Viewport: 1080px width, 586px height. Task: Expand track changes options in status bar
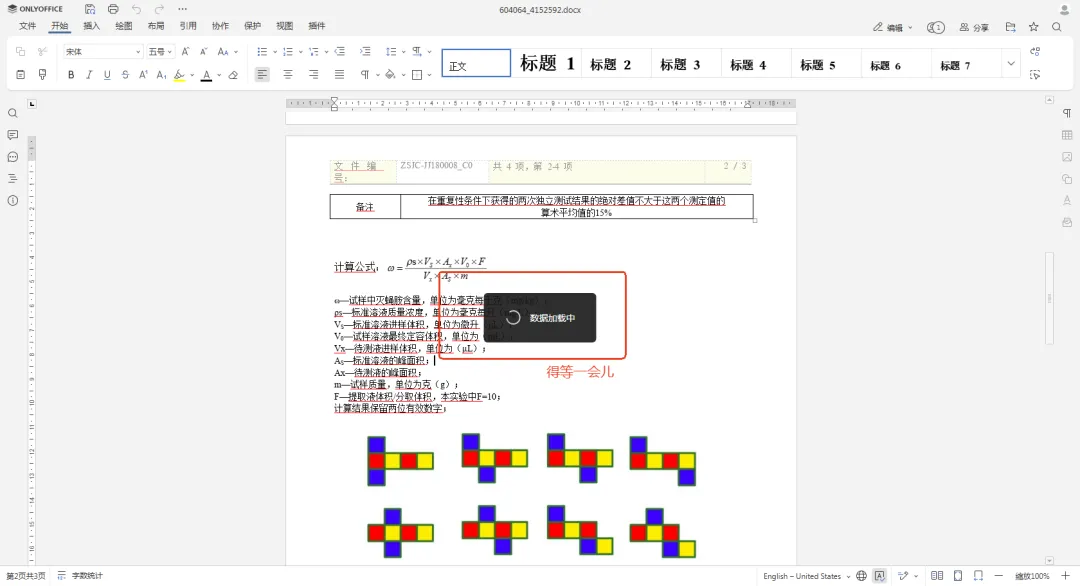pos(916,576)
